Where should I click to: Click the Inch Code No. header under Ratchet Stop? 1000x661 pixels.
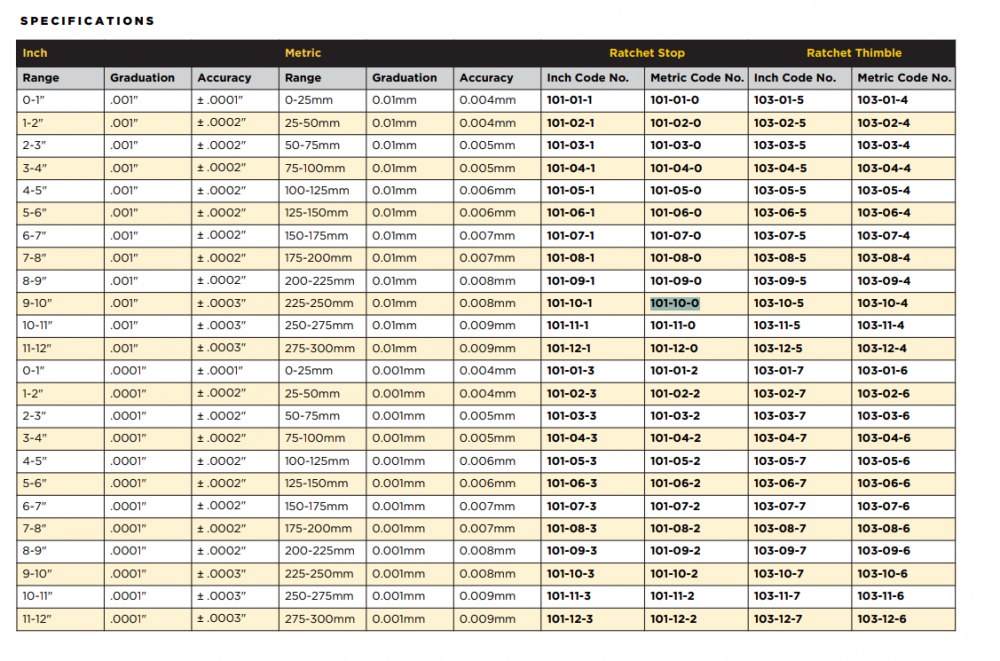pyautogui.click(x=587, y=78)
